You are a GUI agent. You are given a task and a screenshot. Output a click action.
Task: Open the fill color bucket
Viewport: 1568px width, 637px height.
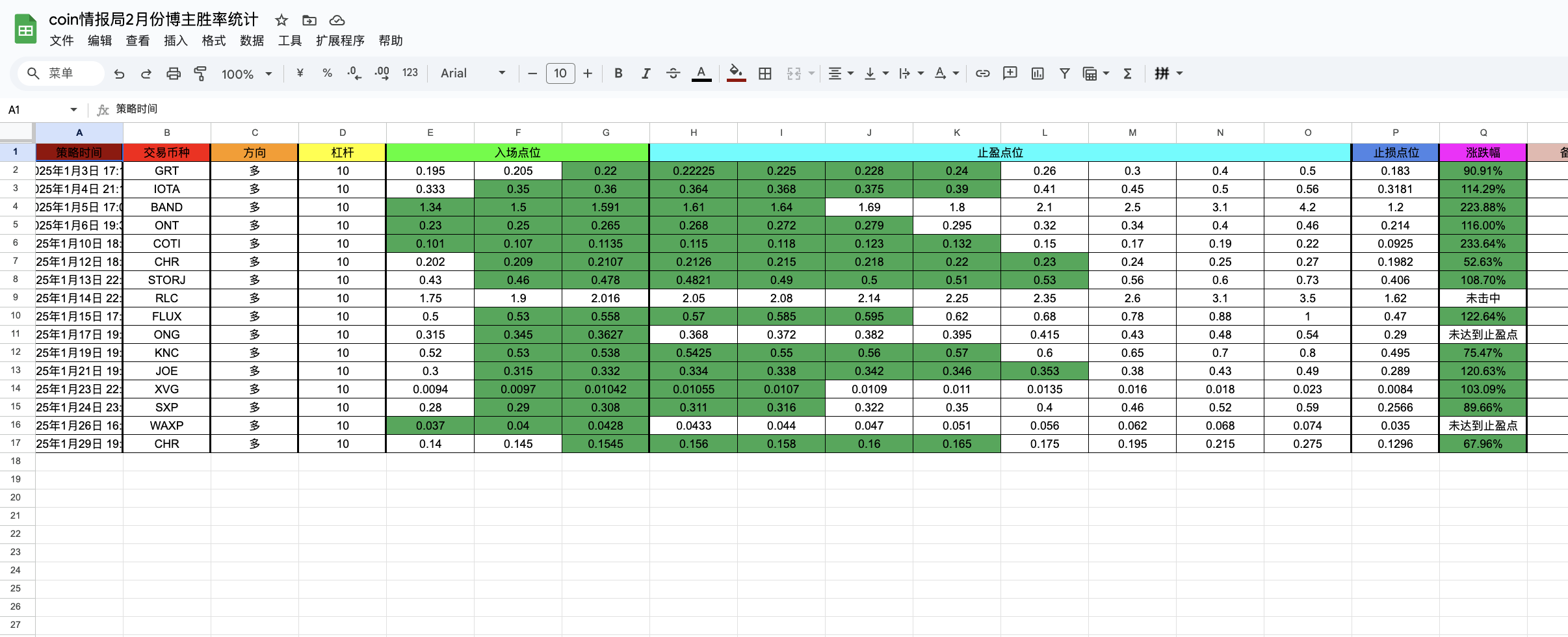pyautogui.click(x=736, y=73)
